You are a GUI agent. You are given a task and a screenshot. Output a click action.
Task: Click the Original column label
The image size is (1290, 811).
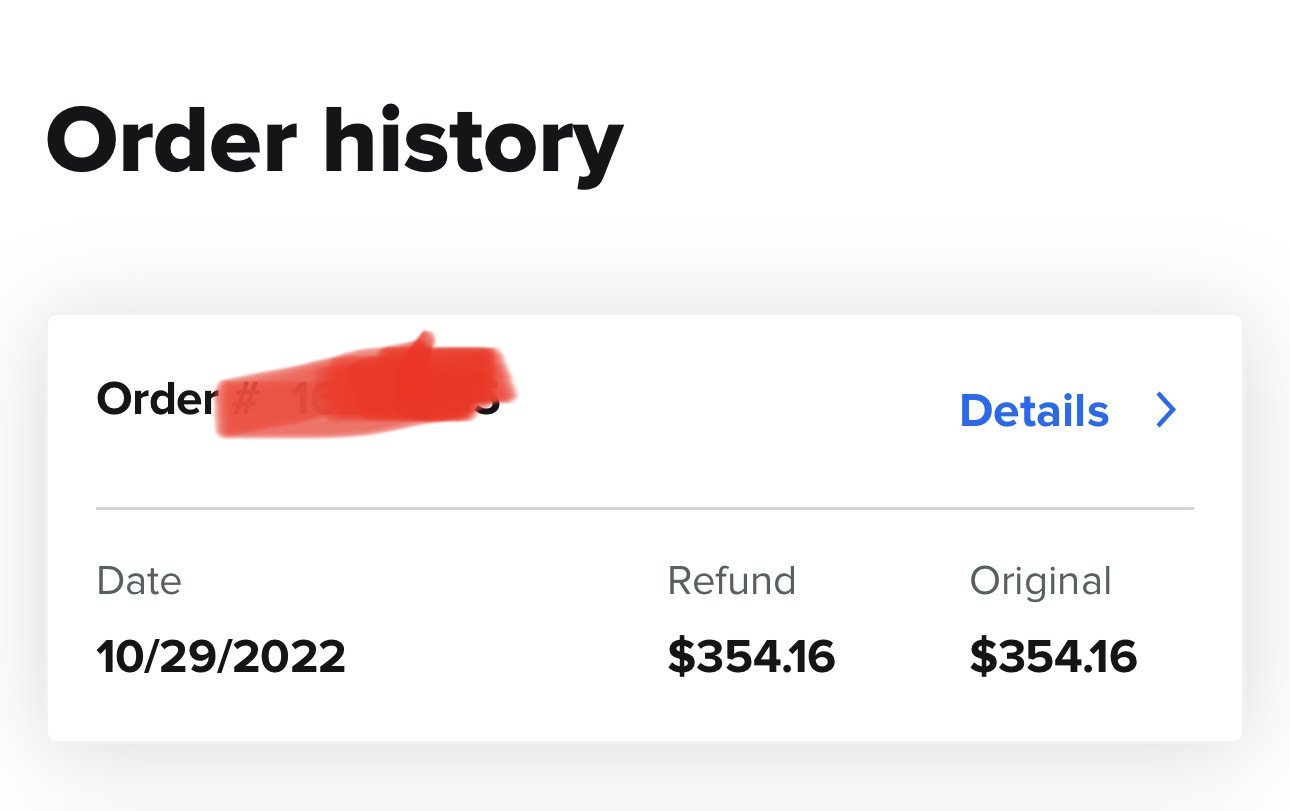(x=1041, y=582)
